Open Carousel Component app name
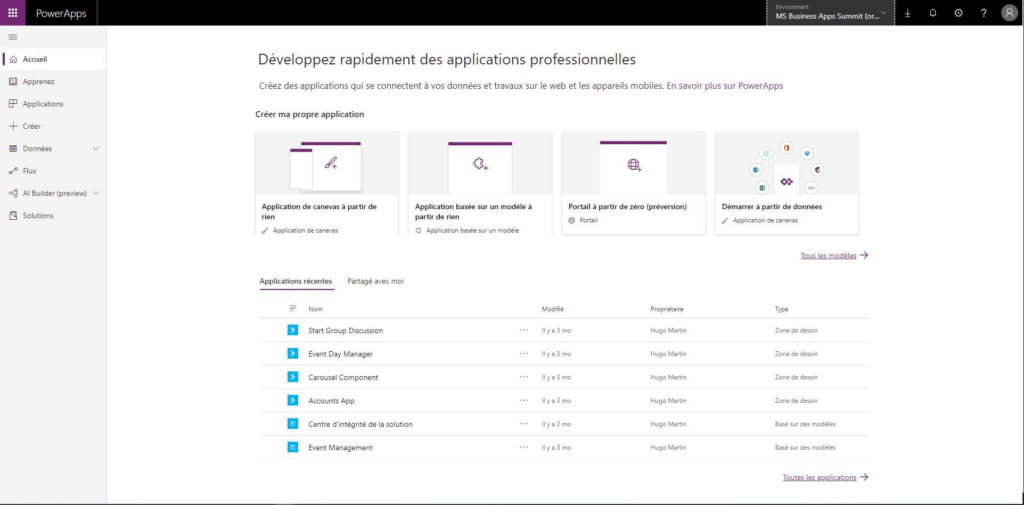The width and height of the screenshot is (1024, 505). [x=343, y=378]
